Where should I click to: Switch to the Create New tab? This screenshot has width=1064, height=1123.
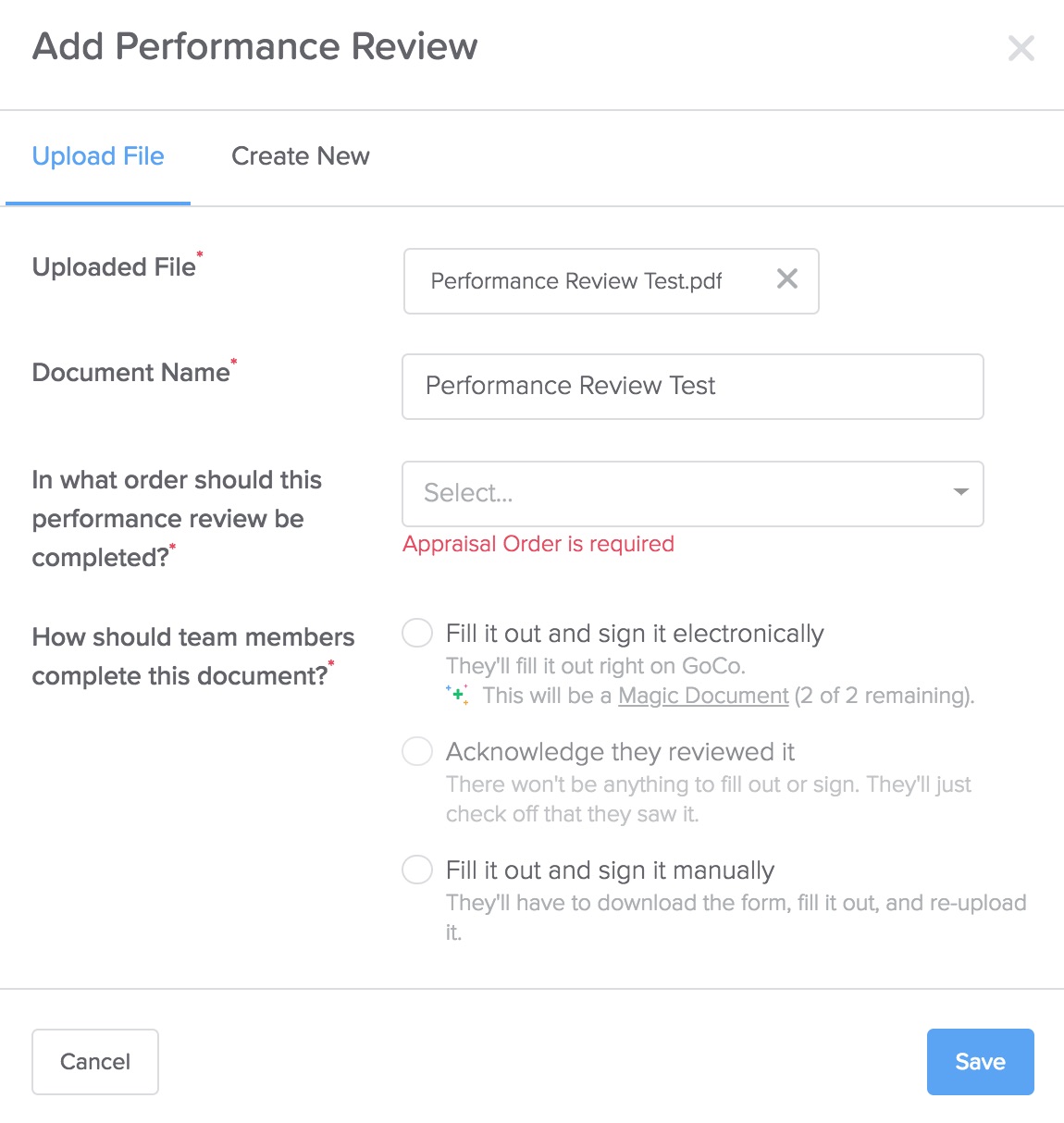tap(301, 156)
